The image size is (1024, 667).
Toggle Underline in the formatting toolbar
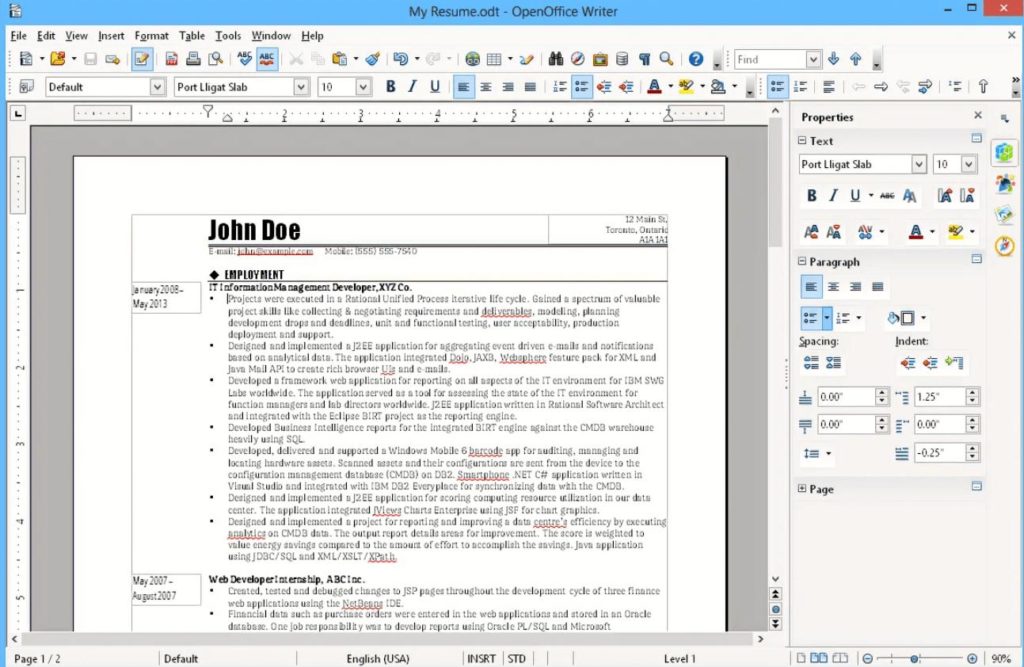pos(434,87)
